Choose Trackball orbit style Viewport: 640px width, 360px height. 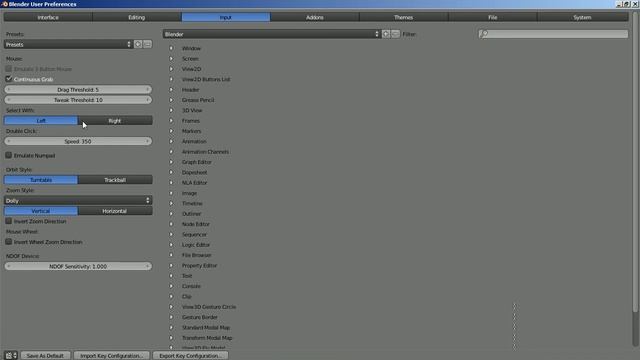[x=115, y=180]
